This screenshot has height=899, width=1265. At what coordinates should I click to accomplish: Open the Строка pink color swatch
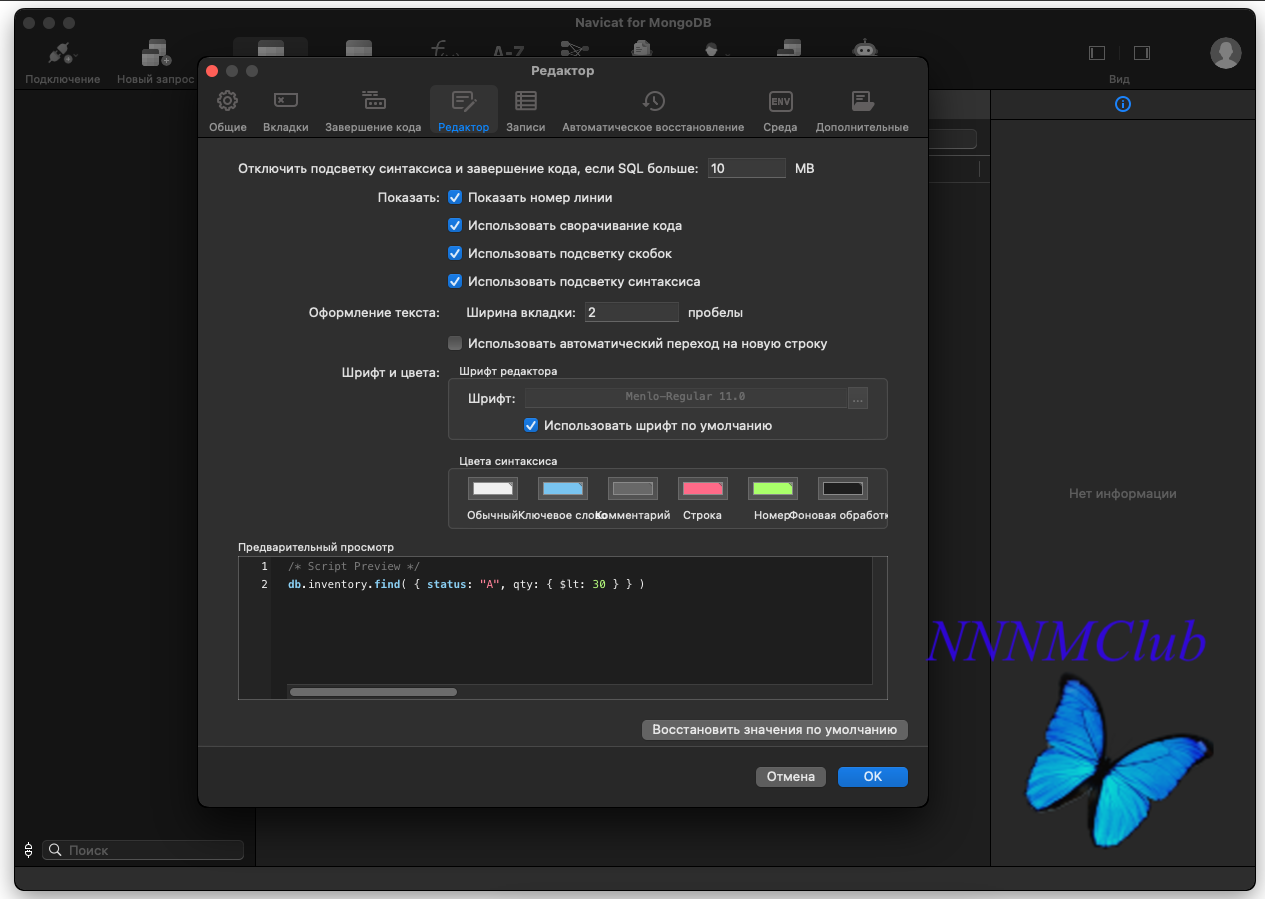pyautogui.click(x=703, y=488)
